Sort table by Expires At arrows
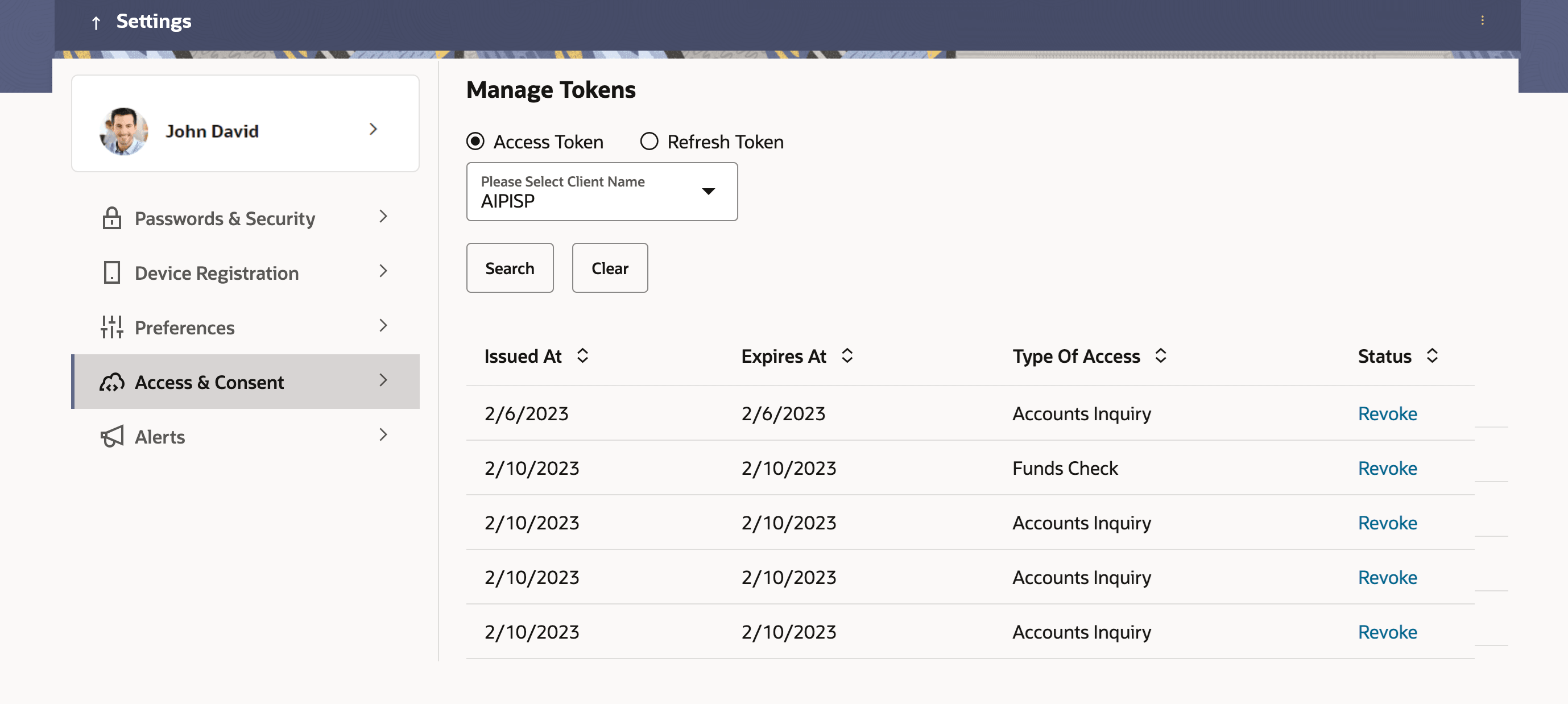Screen dimensions: 1568x704 click(847, 356)
